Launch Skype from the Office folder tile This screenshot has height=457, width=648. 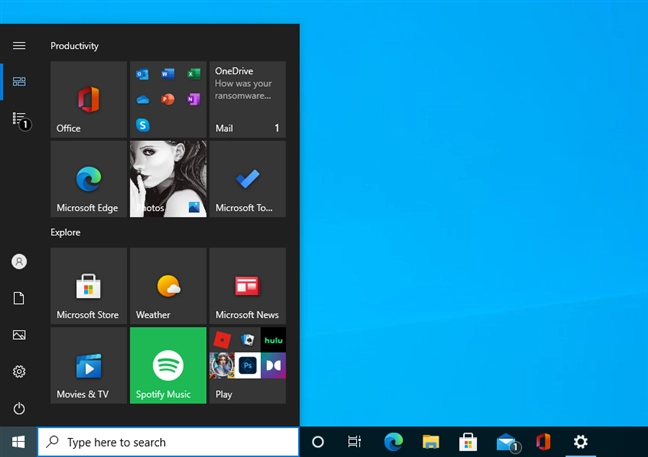(x=143, y=125)
